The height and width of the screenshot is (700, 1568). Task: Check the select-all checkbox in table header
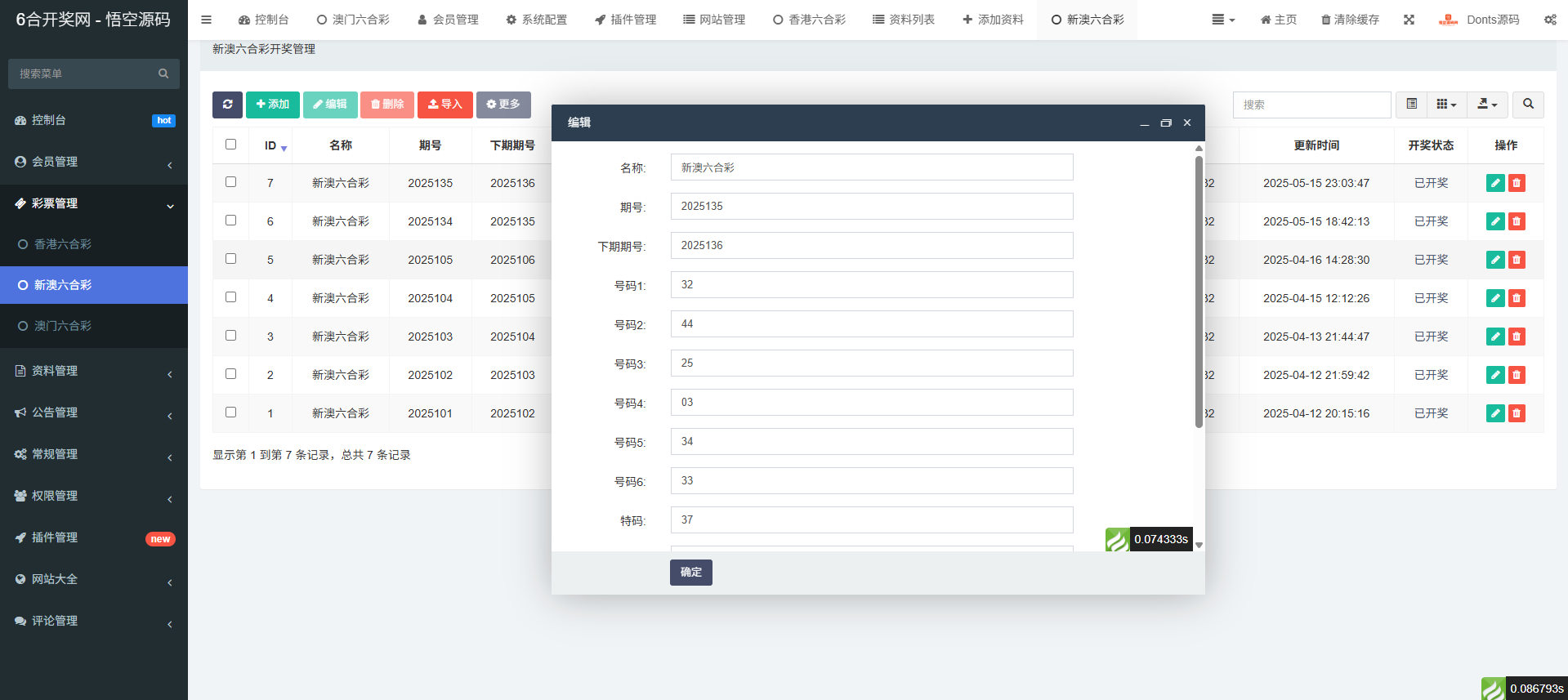tap(230, 145)
